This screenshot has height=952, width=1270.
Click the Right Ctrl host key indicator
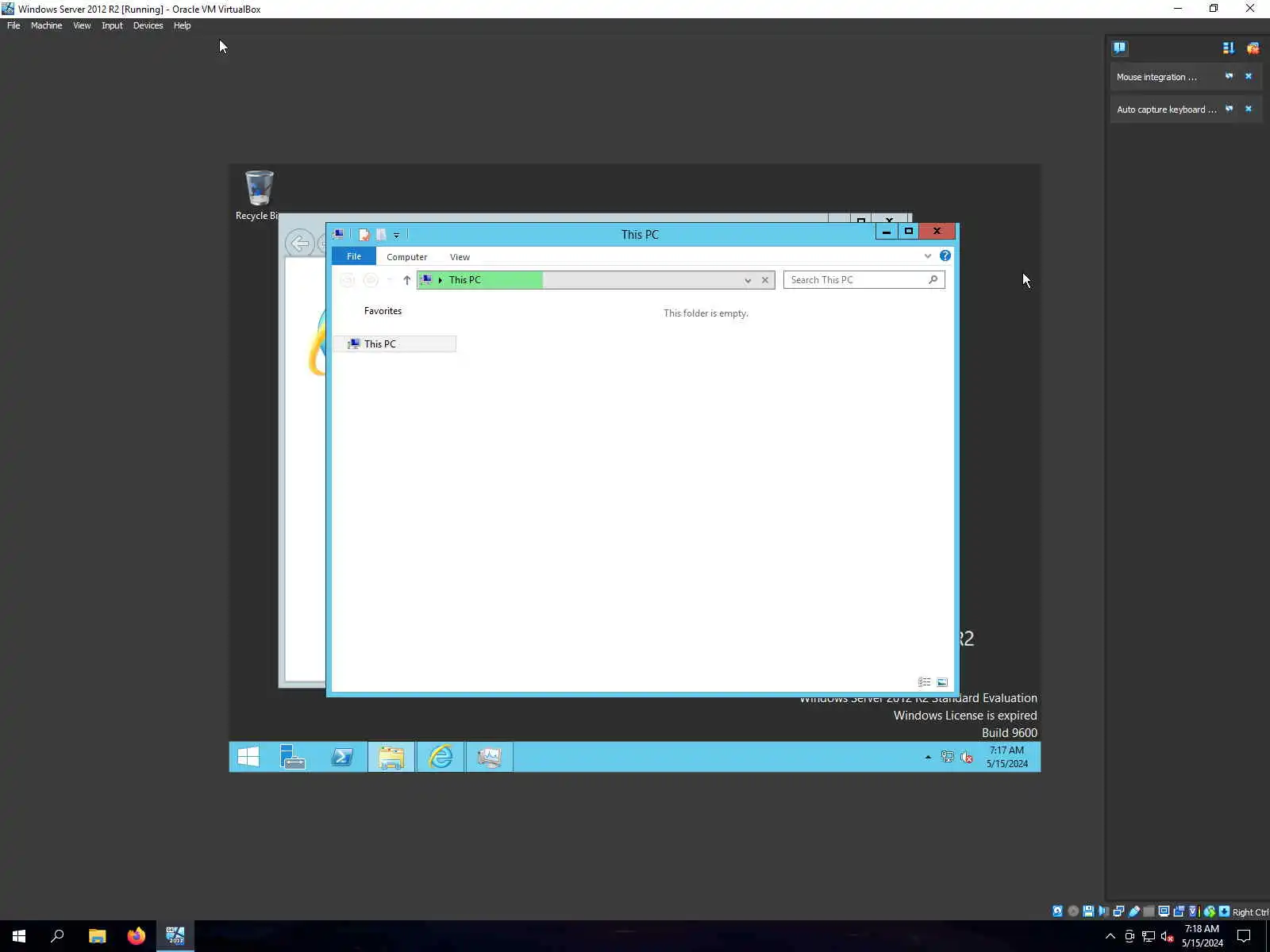[1250, 912]
